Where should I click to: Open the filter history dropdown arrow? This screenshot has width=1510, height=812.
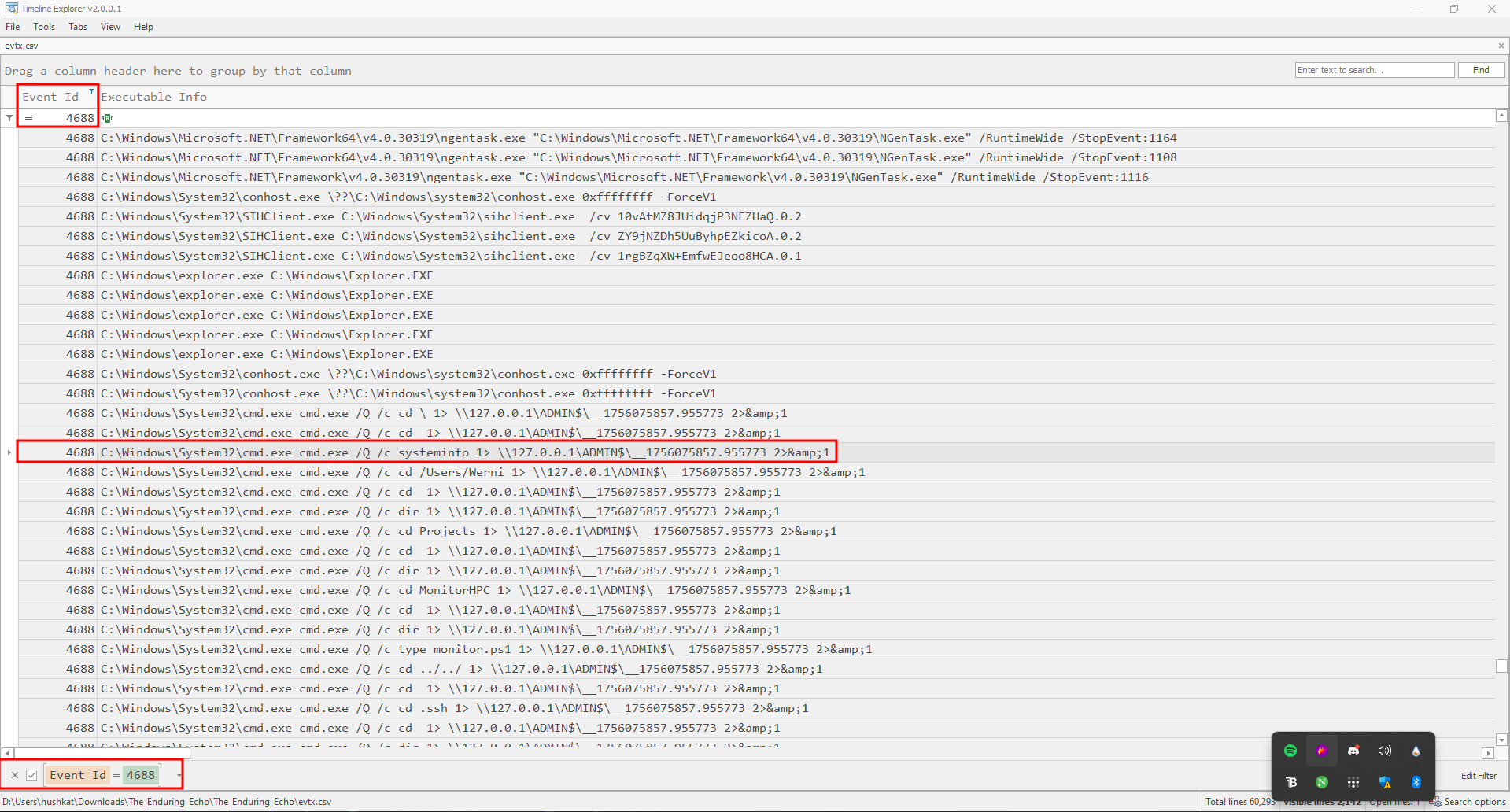(x=179, y=775)
